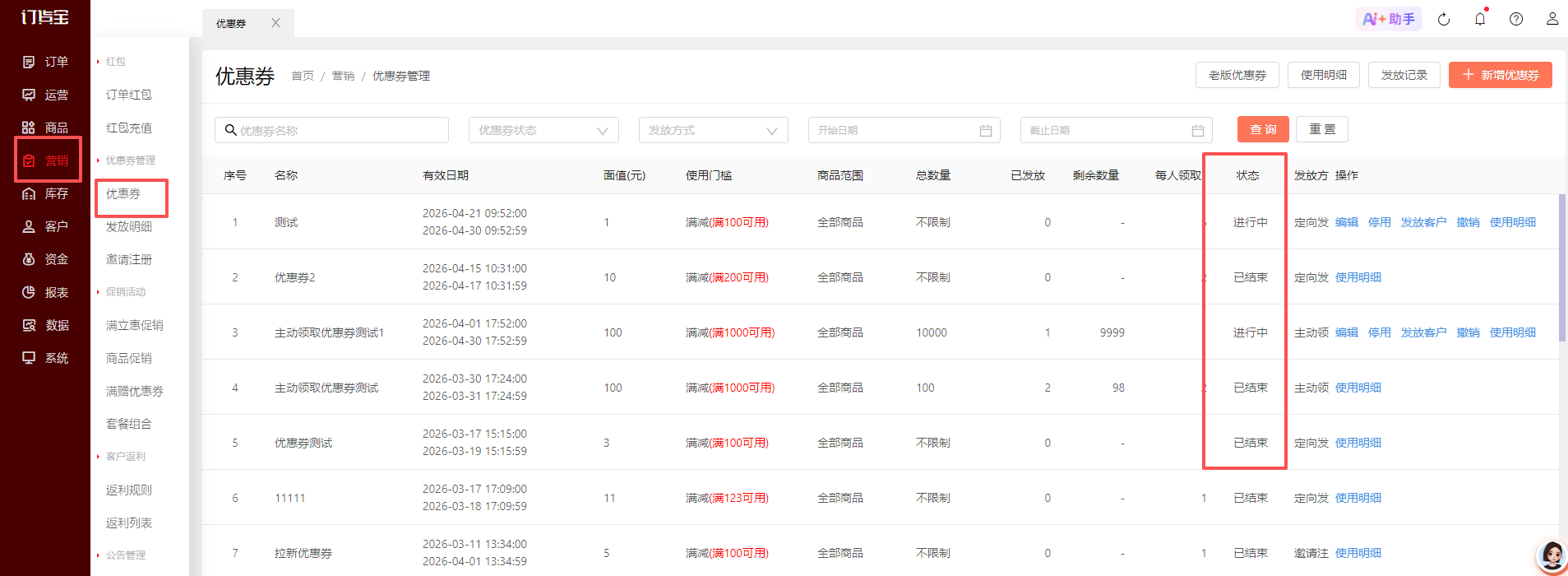
Task: Open 套餐组合 menu item
Action: tap(129, 424)
